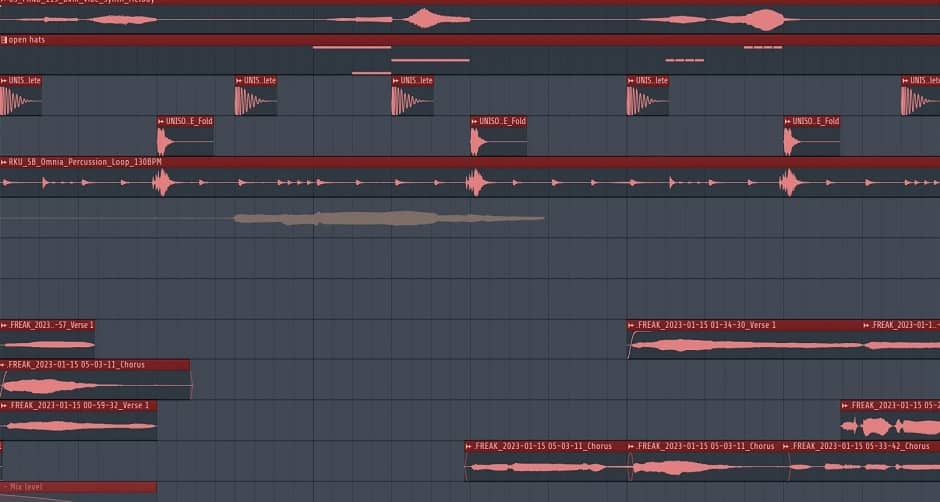Open menu icon on FREAK 01-34-30_Verse 1 clip
Screen dimensions: 940x502
coord(633,325)
